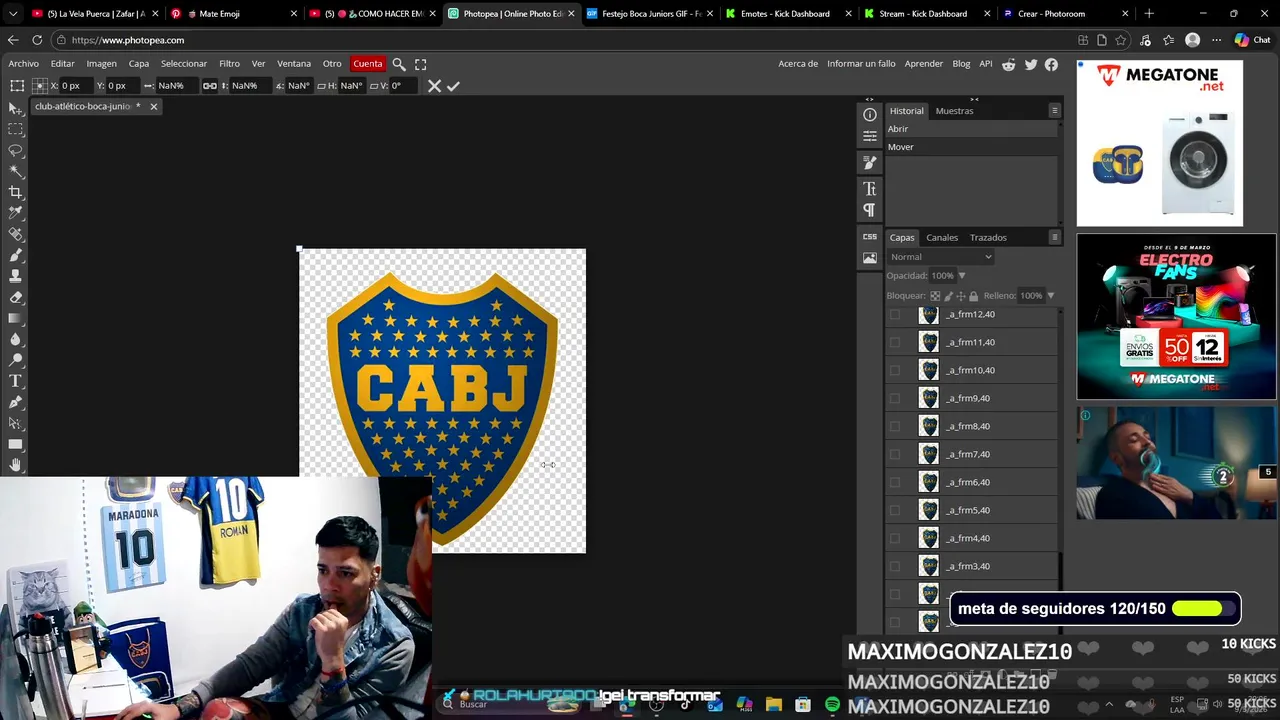The height and width of the screenshot is (720, 1280).
Task: Select the Rectangle Select tool
Action: tap(16, 129)
